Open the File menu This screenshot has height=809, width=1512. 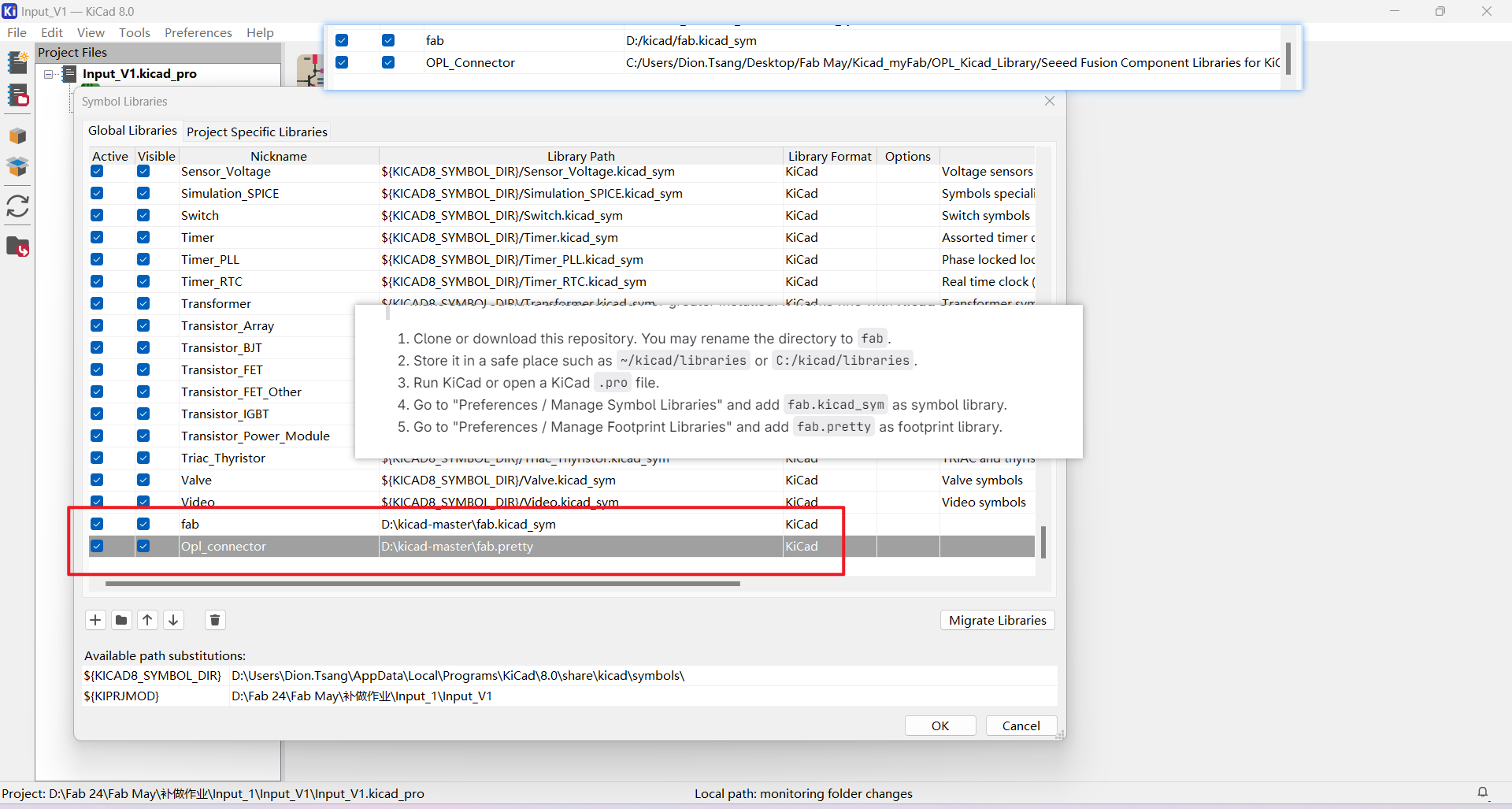17,32
